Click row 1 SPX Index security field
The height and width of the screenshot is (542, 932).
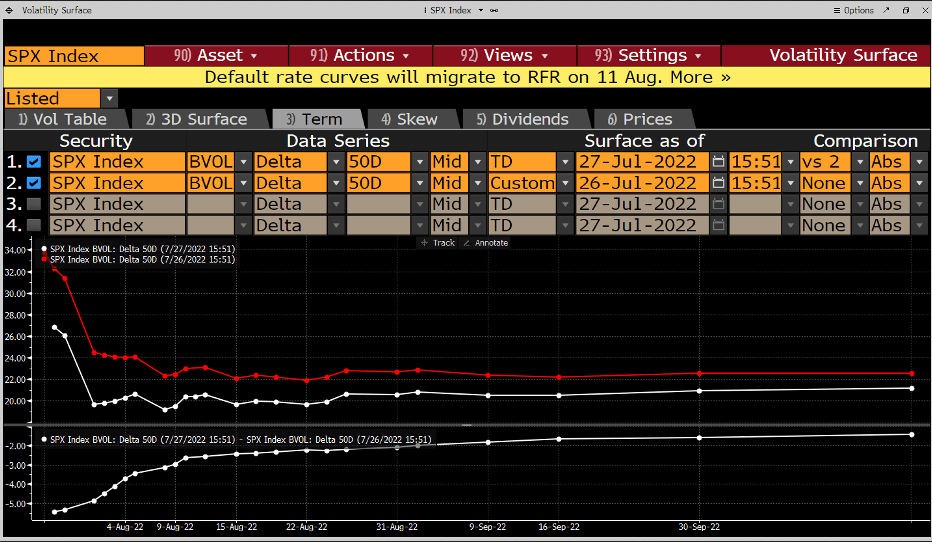pos(117,162)
